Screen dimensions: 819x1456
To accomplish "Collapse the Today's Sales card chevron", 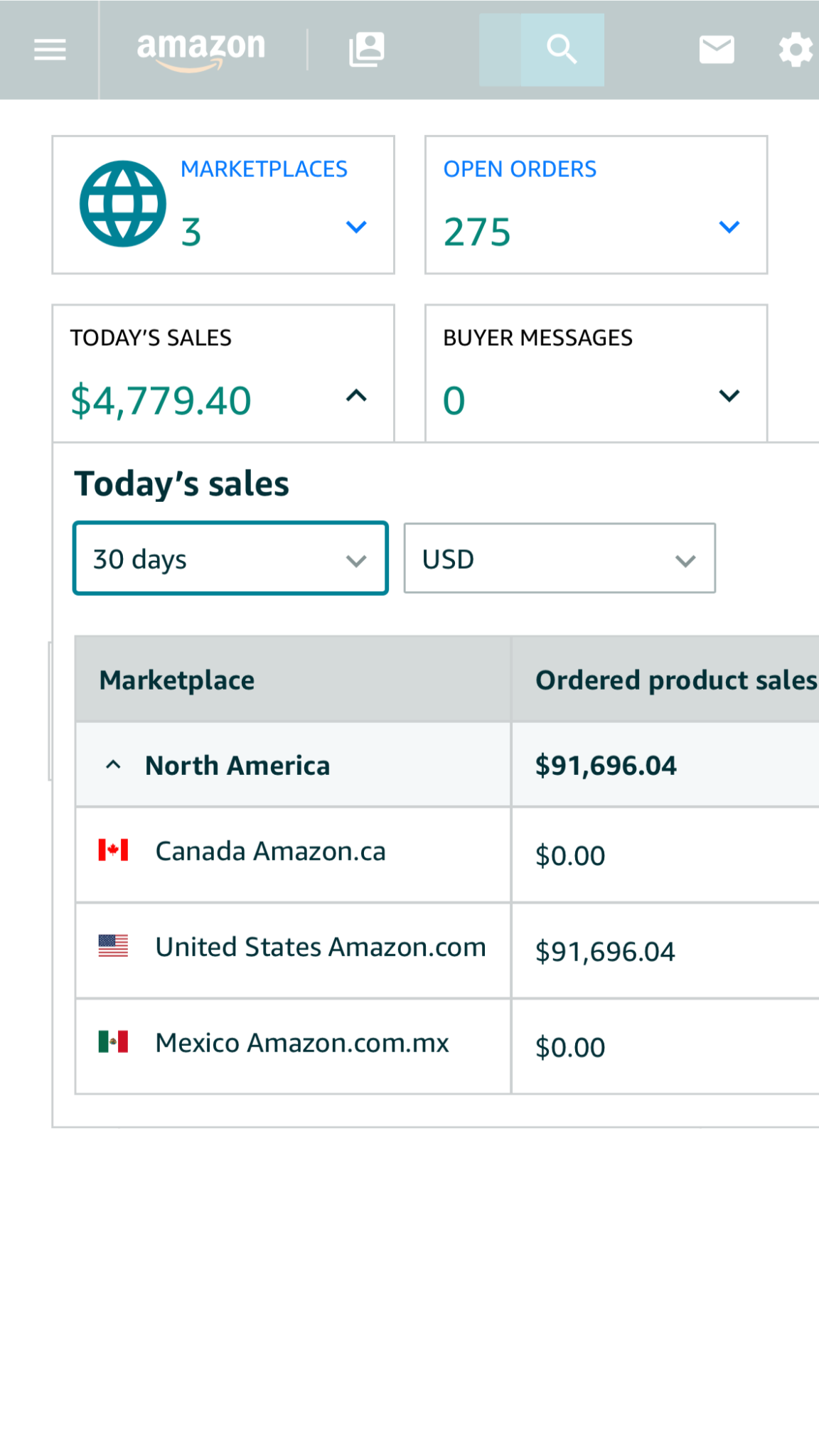I will click(x=356, y=396).
